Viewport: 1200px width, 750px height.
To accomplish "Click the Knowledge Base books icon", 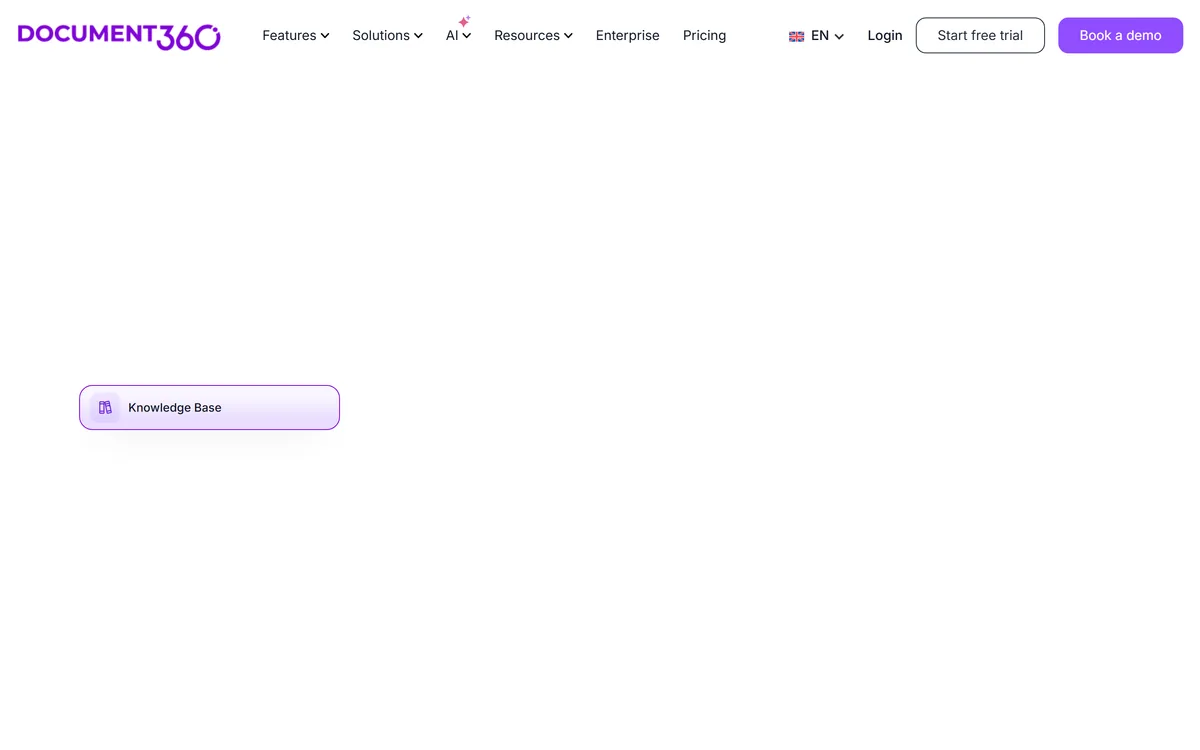I will pyautogui.click(x=105, y=407).
